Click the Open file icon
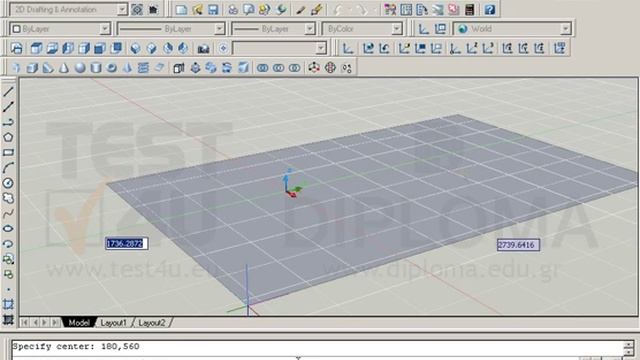Image resolution: width=640 pixels, height=360 pixels. [198, 9]
